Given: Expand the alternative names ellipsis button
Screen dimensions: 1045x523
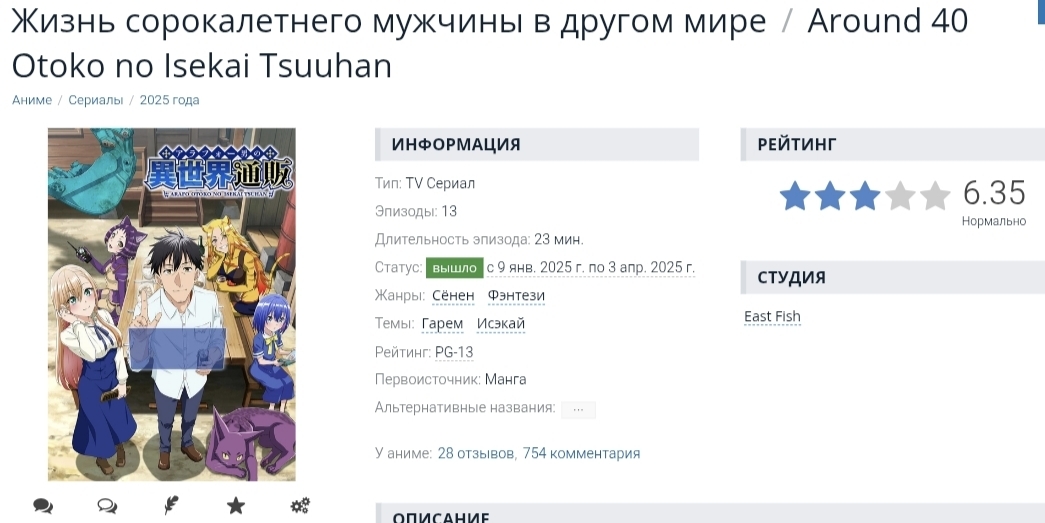Looking at the screenshot, I should point(578,410).
